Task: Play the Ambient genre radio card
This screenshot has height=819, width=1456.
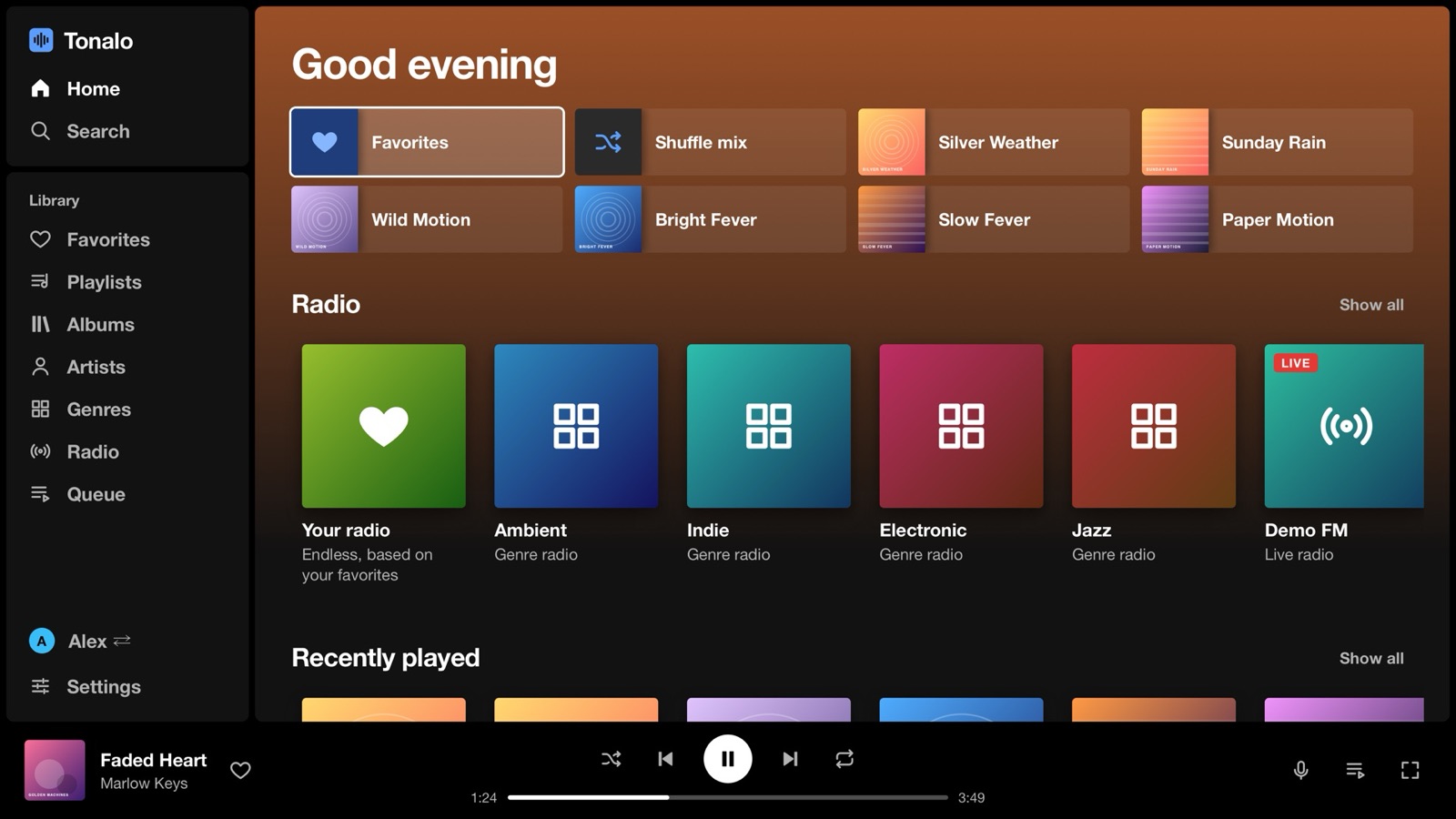Action: 576,426
